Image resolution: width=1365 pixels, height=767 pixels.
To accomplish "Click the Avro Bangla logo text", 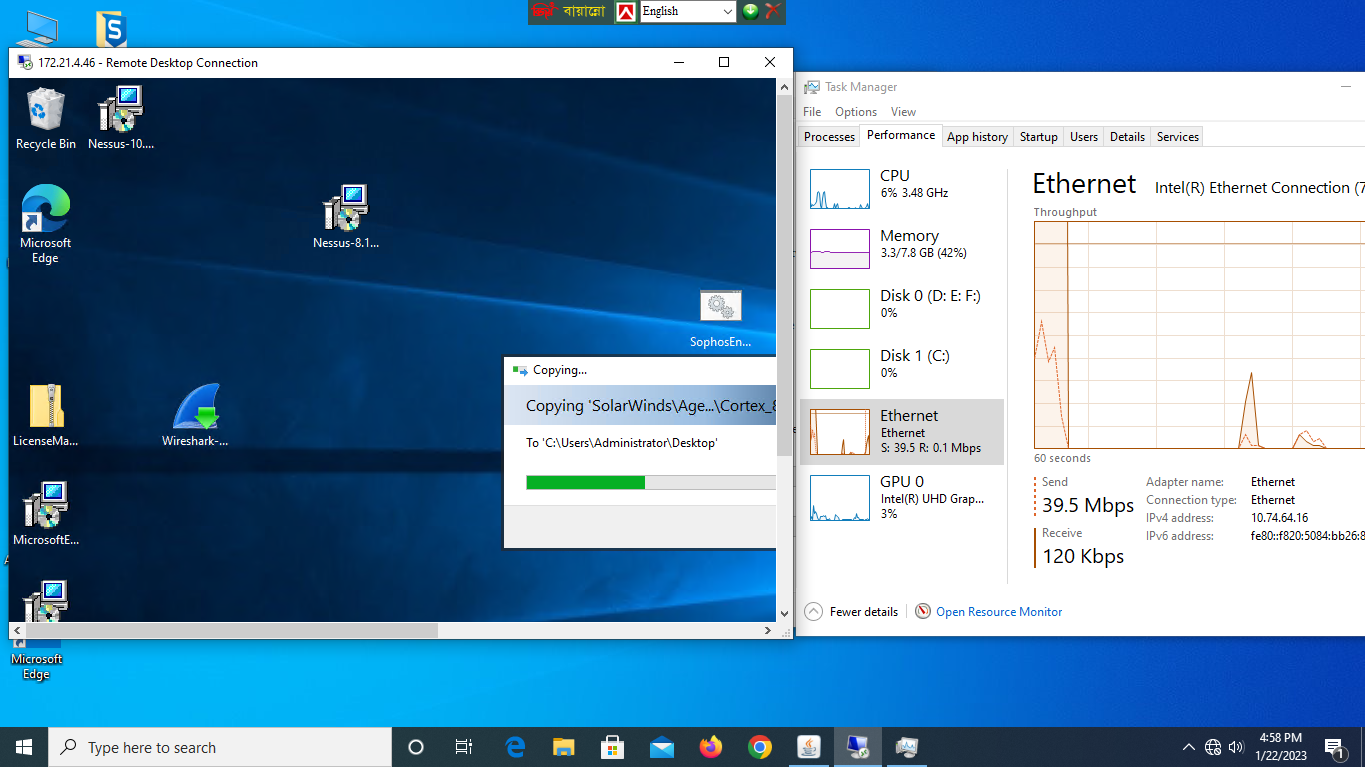I will click(568, 11).
